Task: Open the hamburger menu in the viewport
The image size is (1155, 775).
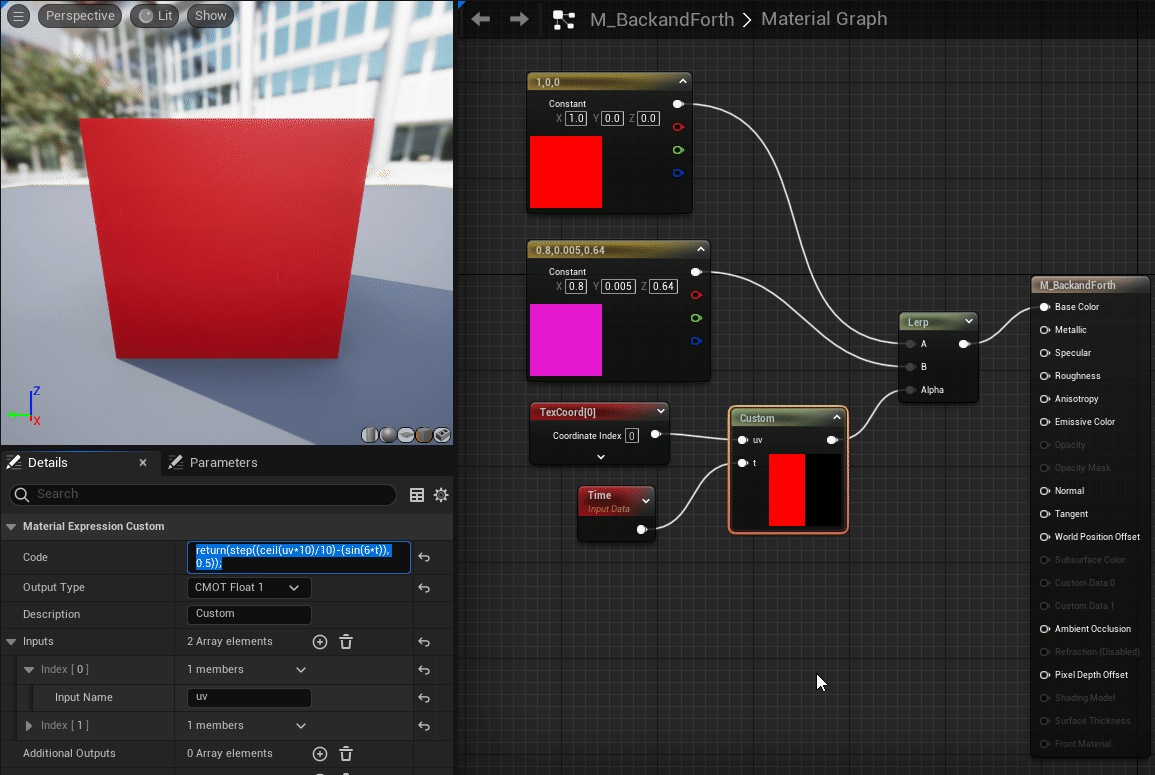Action: (x=18, y=15)
